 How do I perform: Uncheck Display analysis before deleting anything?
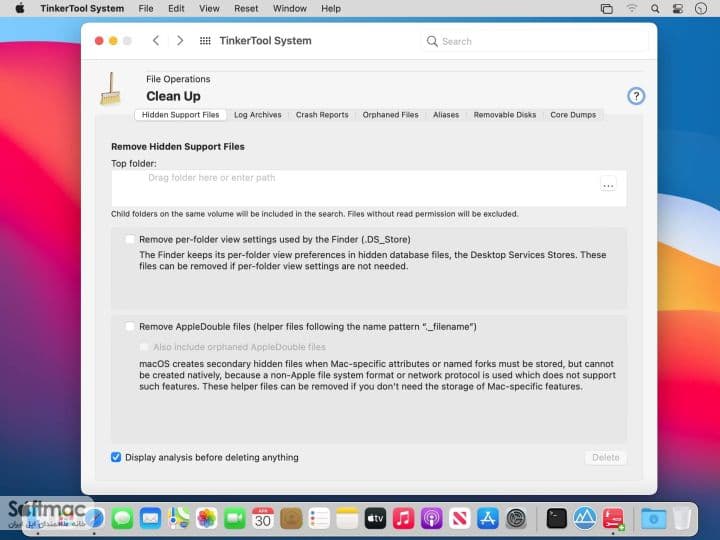[x=116, y=457]
